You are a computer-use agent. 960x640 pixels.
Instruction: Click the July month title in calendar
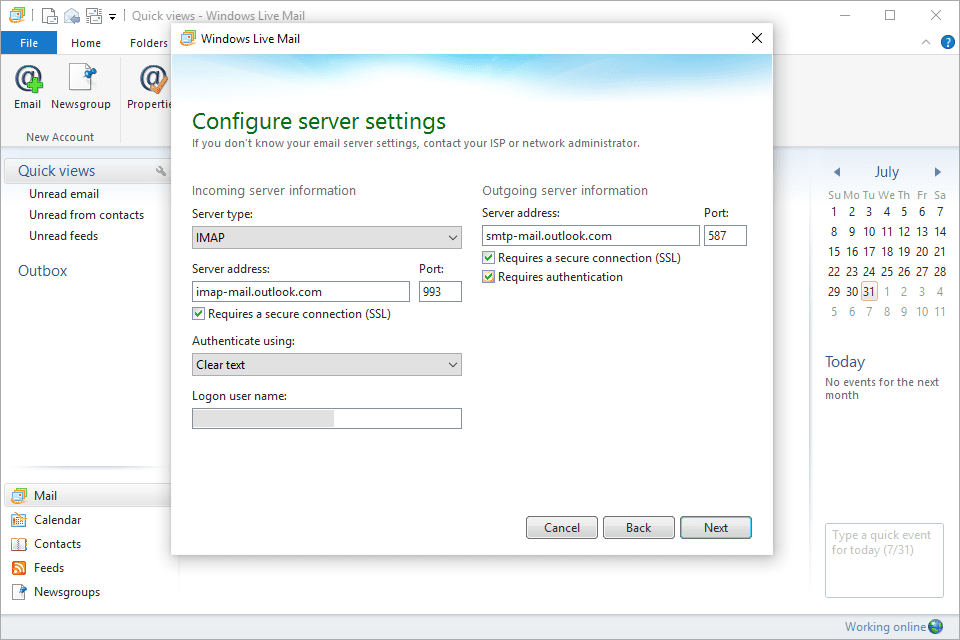[x=887, y=172]
